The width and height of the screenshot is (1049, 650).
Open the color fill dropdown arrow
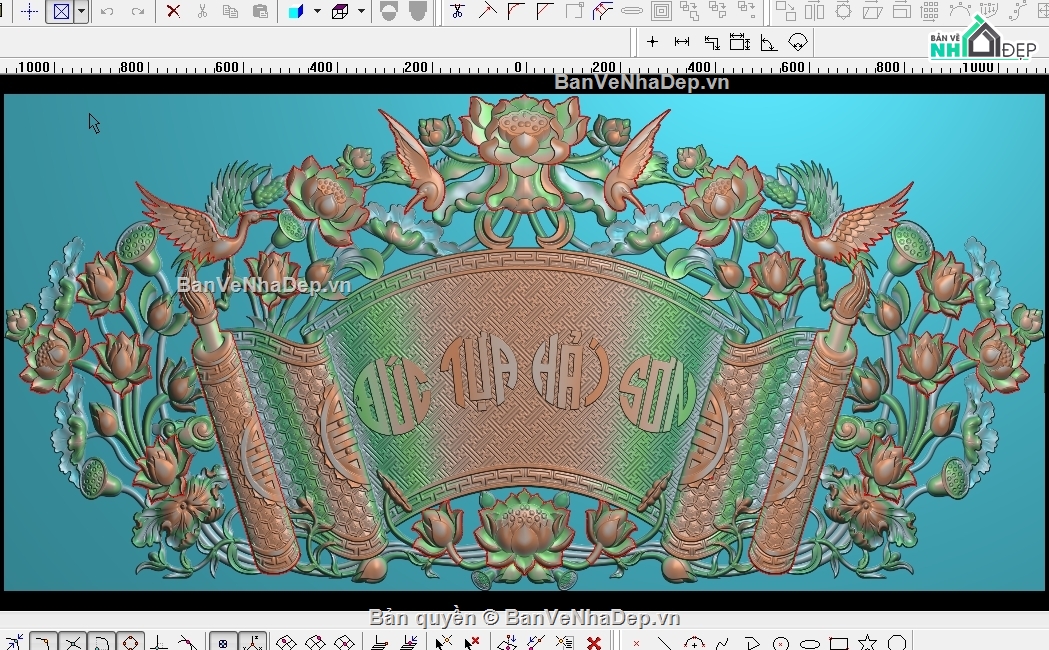(315, 13)
